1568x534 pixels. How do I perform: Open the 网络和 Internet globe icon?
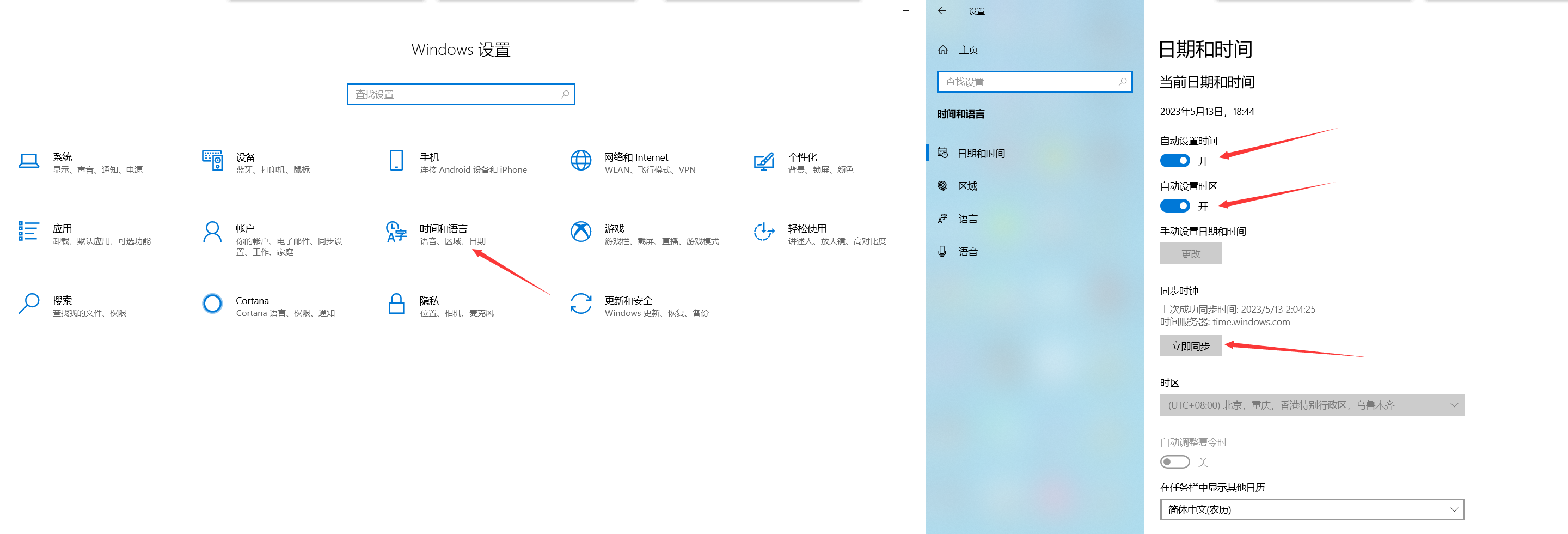(x=581, y=161)
